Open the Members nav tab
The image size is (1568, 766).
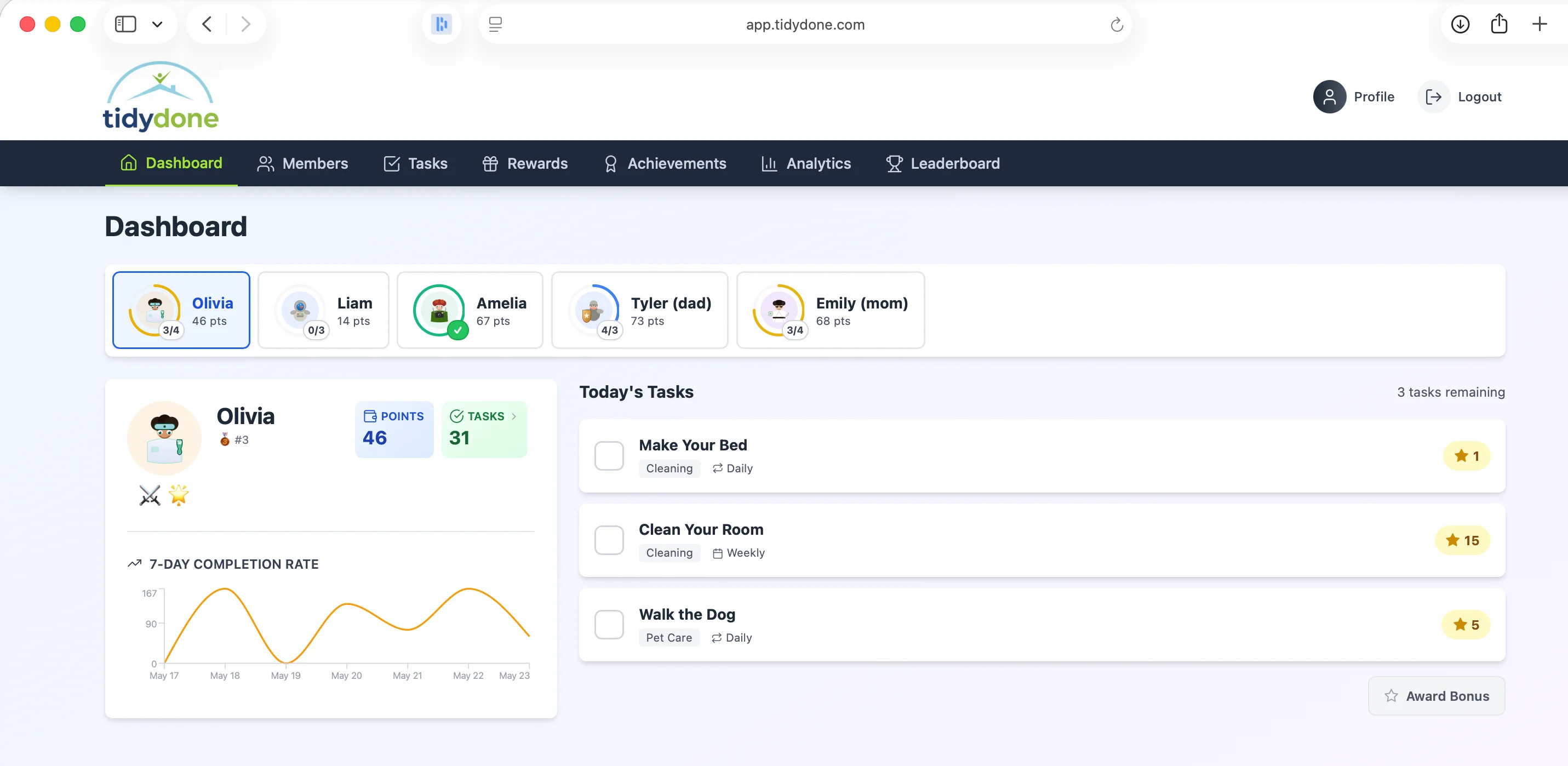[x=302, y=163]
